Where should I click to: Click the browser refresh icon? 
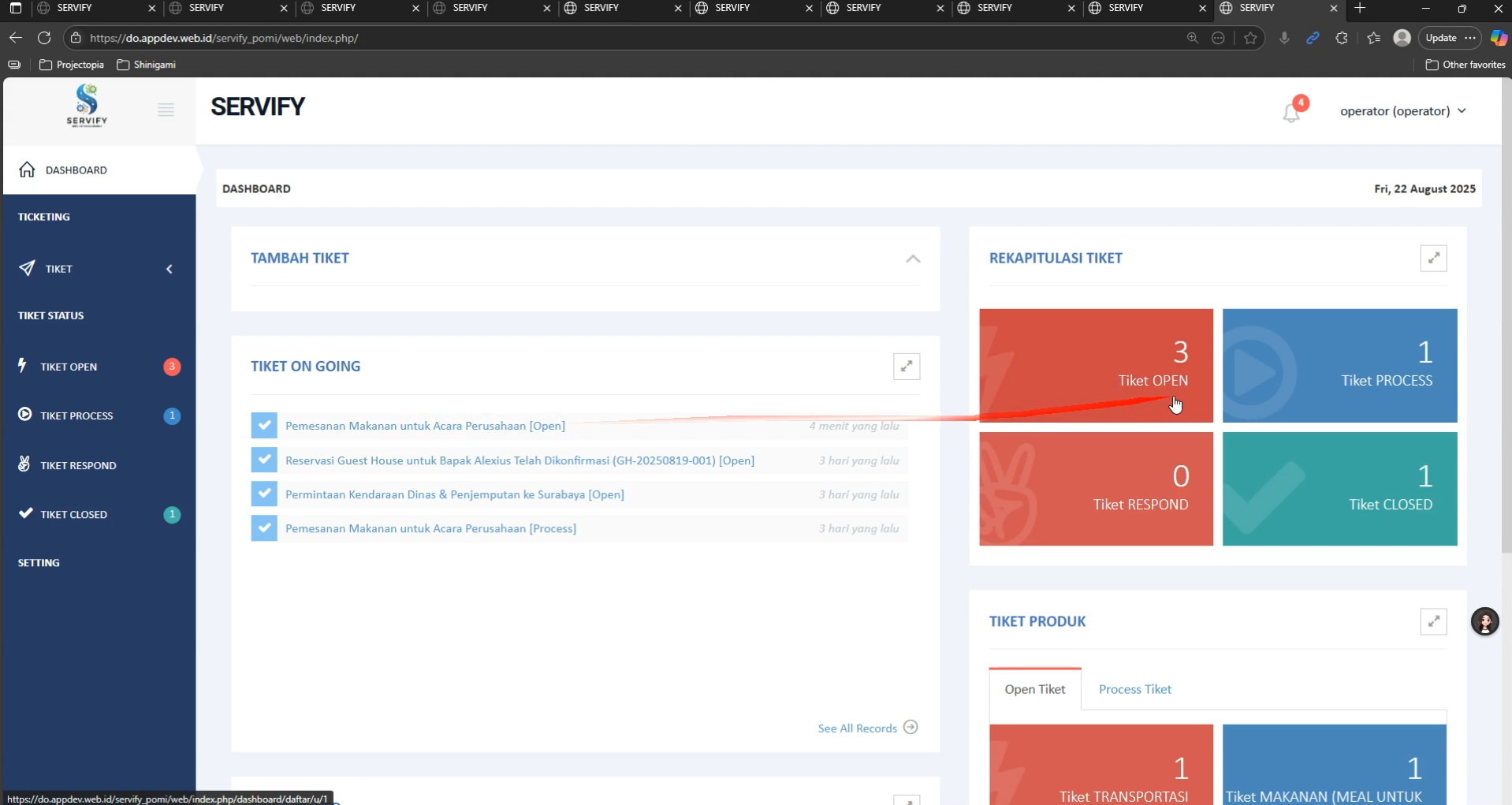click(44, 38)
